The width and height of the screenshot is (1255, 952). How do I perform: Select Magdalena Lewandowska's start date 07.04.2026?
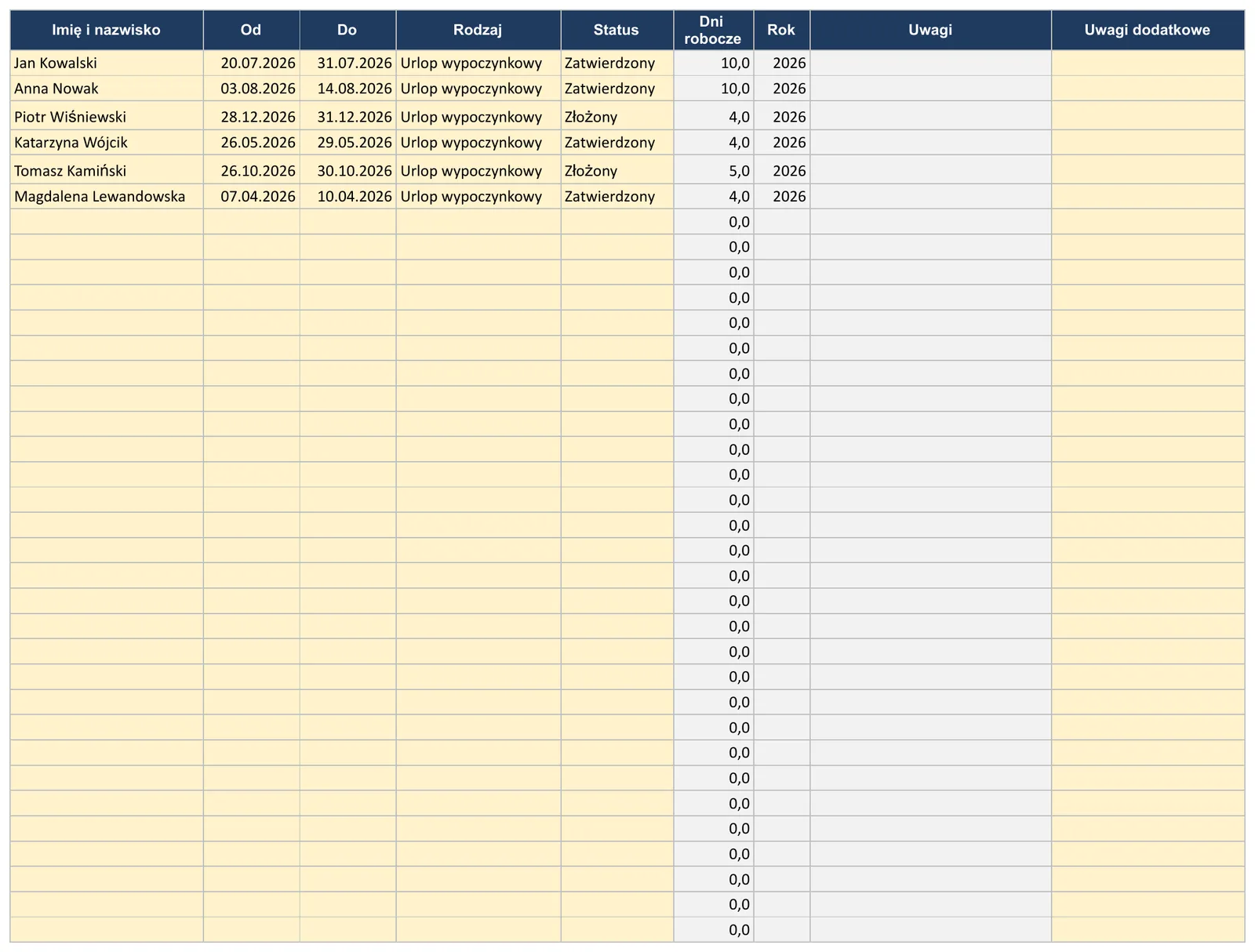pos(252,197)
